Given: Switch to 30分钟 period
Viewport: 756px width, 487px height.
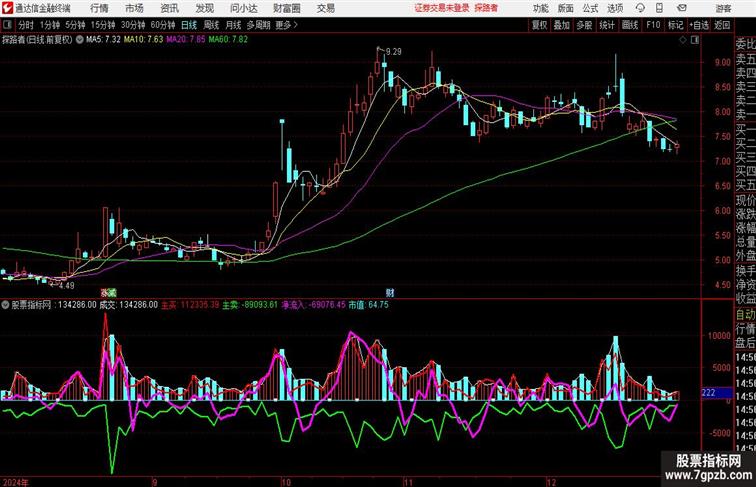Looking at the screenshot, I should 133,25.
